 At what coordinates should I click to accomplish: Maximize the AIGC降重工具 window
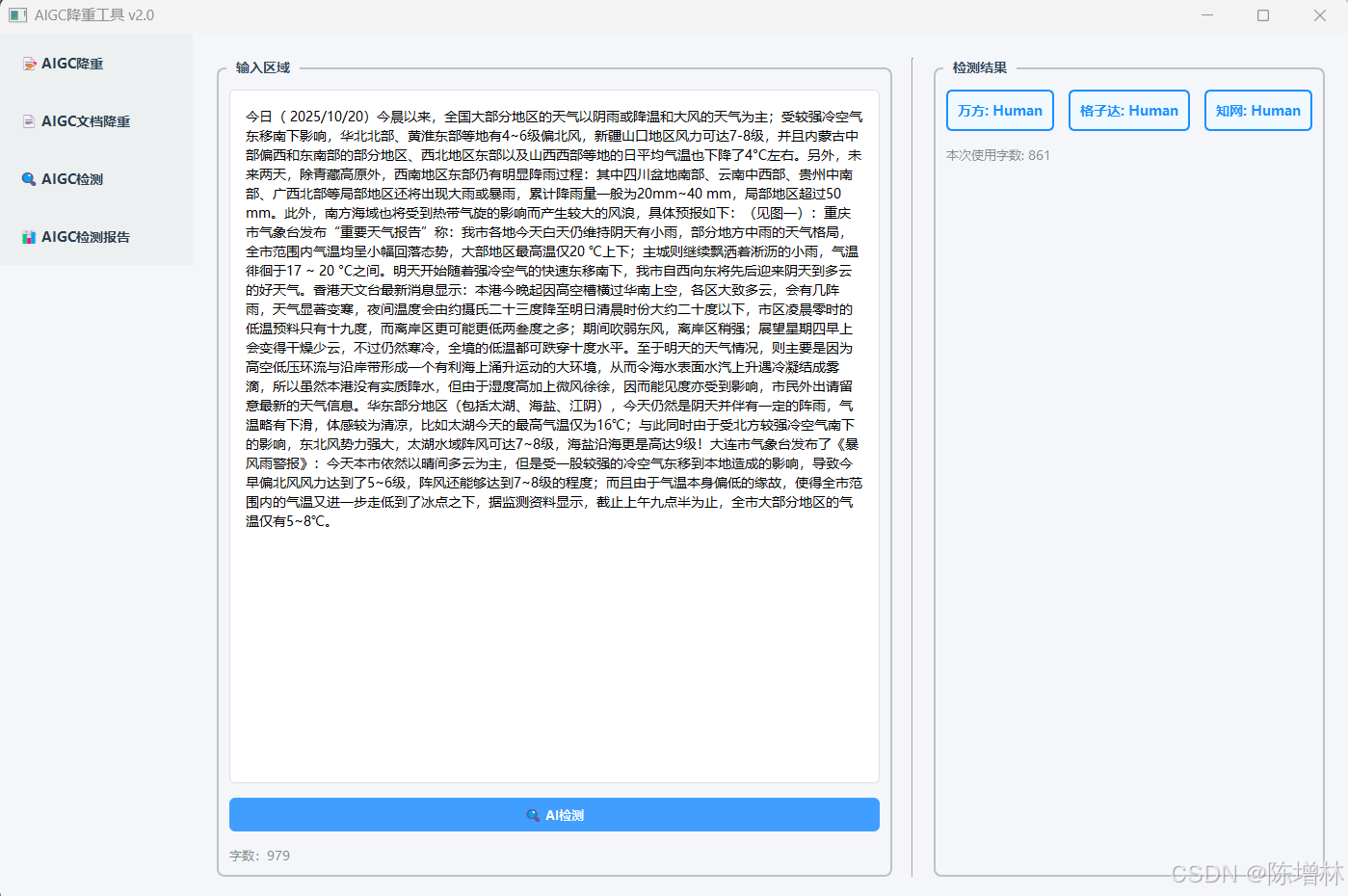pyautogui.click(x=1263, y=15)
